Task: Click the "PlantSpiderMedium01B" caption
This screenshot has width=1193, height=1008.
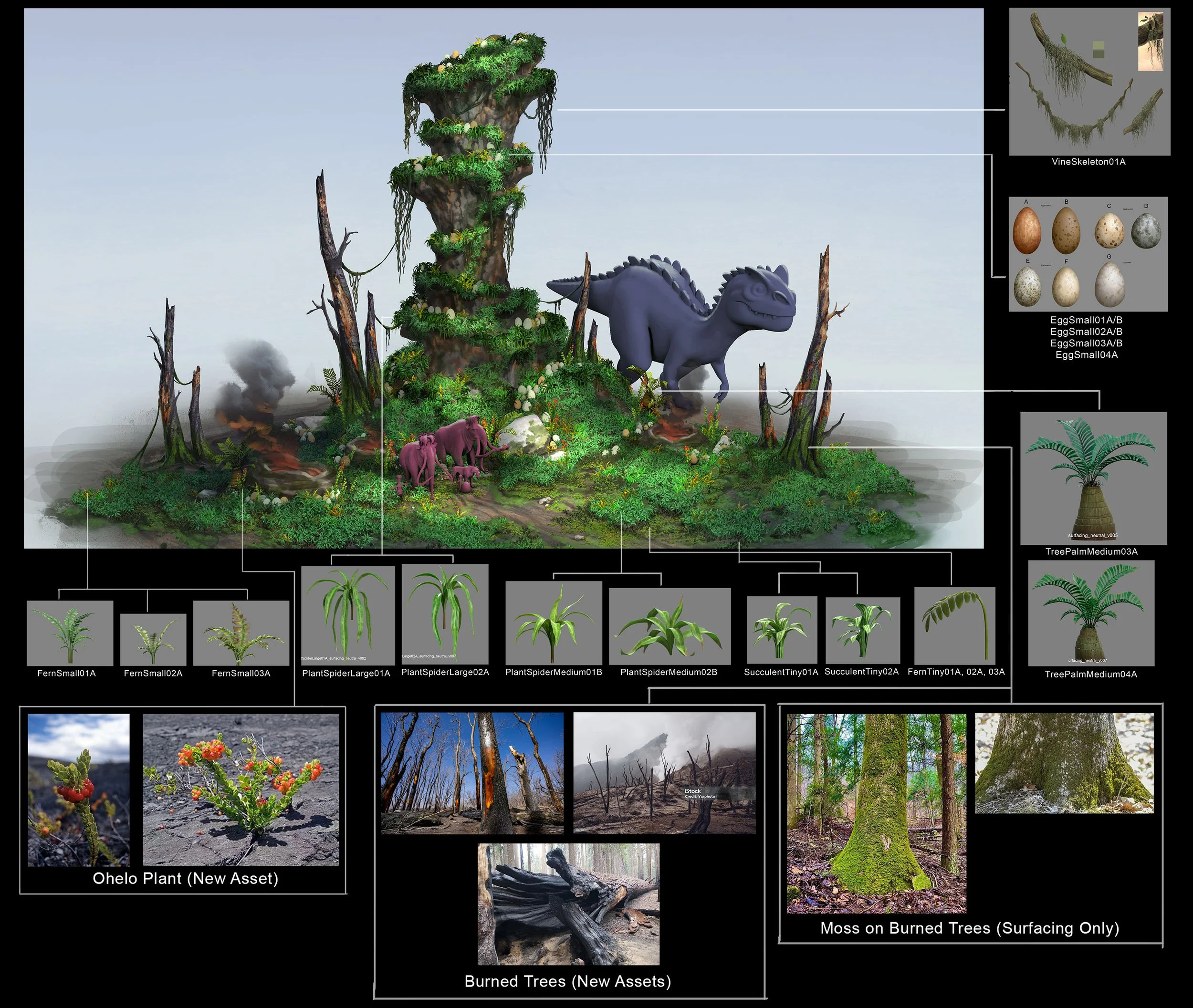Action: [x=554, y=672]
